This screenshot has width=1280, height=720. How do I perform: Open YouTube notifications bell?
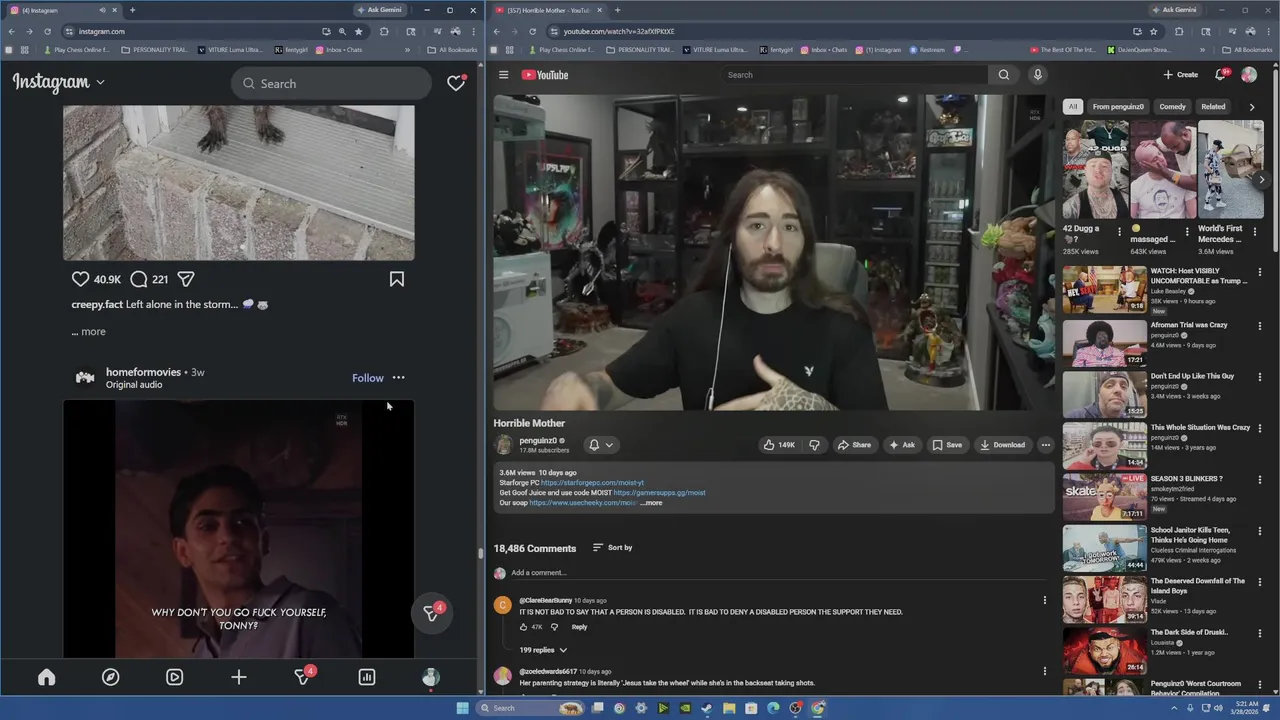(1220, 75)
